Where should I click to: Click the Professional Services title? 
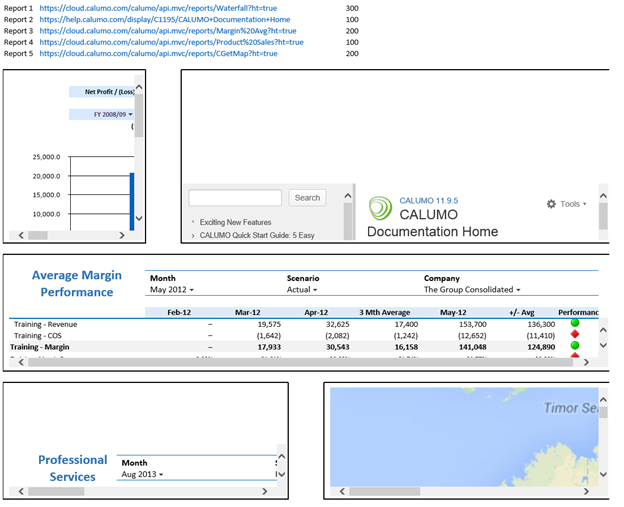[x=72, y=468]
